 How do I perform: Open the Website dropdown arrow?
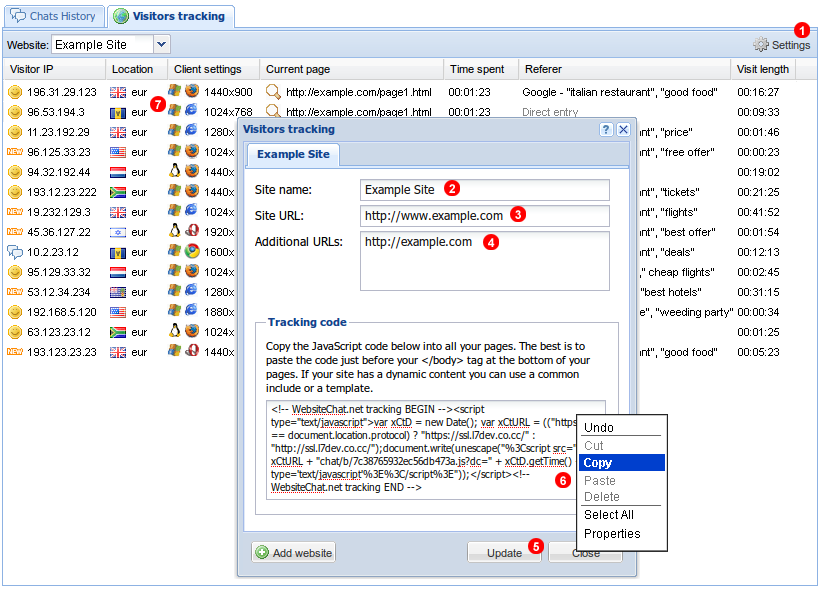tap(162, 44)
